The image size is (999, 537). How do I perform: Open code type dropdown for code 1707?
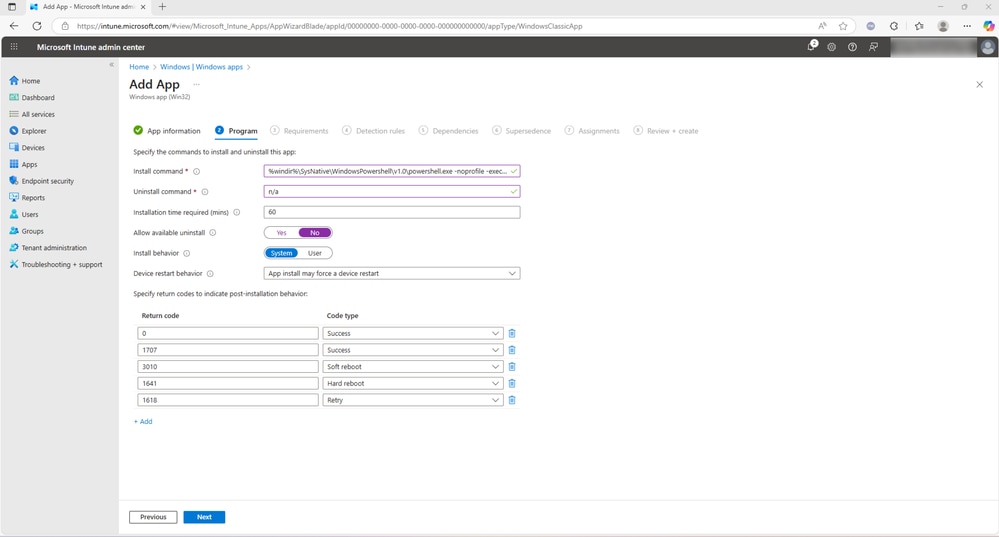pyautogui.click(x=413, y=350)
